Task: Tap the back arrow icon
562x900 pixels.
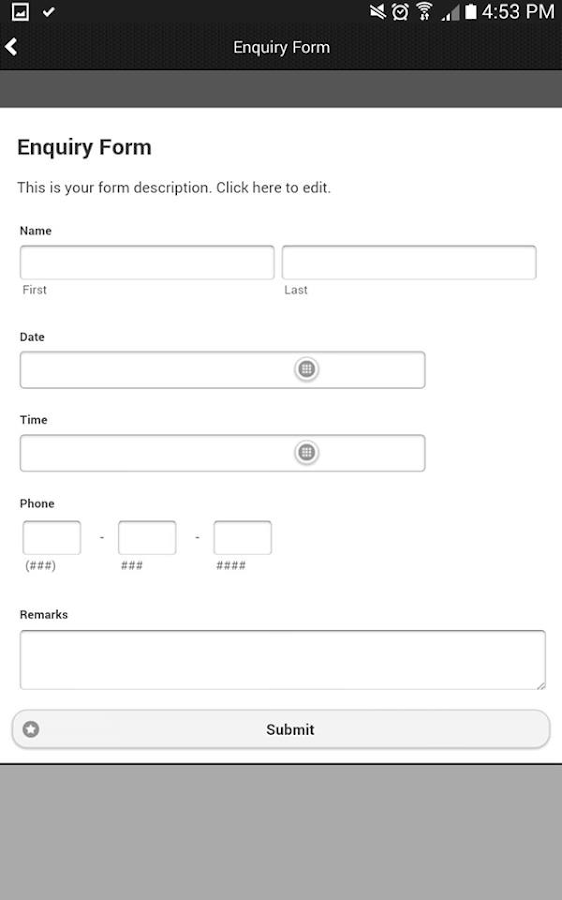Action: [x=11, y=46]
